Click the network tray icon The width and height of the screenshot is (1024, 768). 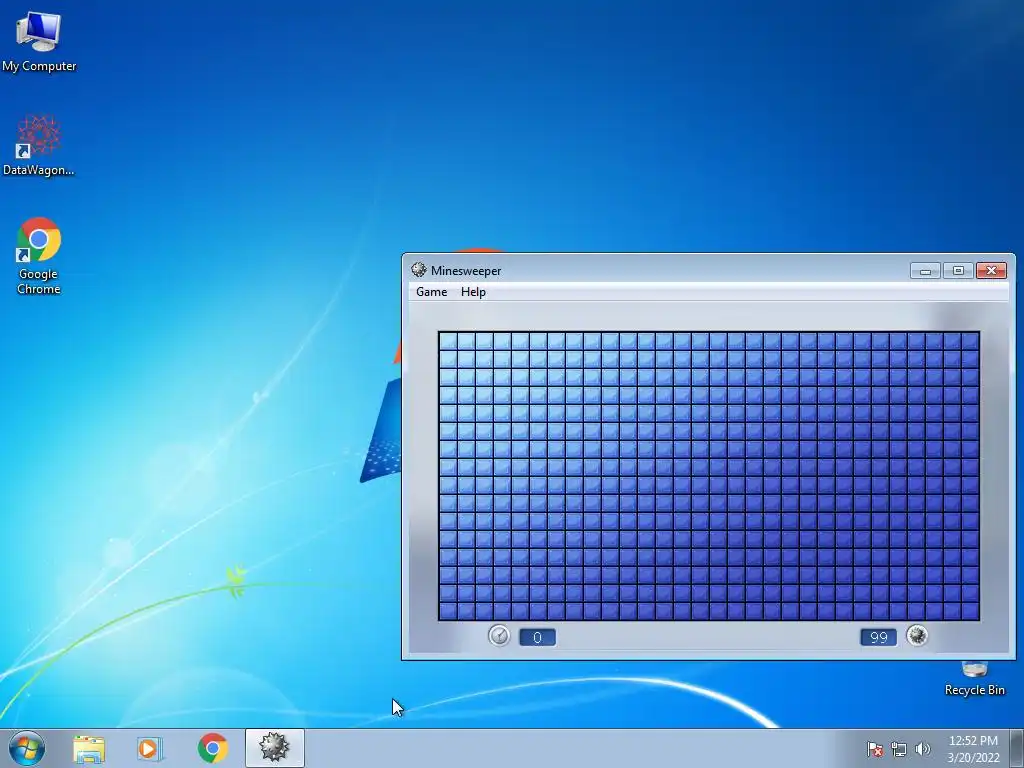[899, 749]
